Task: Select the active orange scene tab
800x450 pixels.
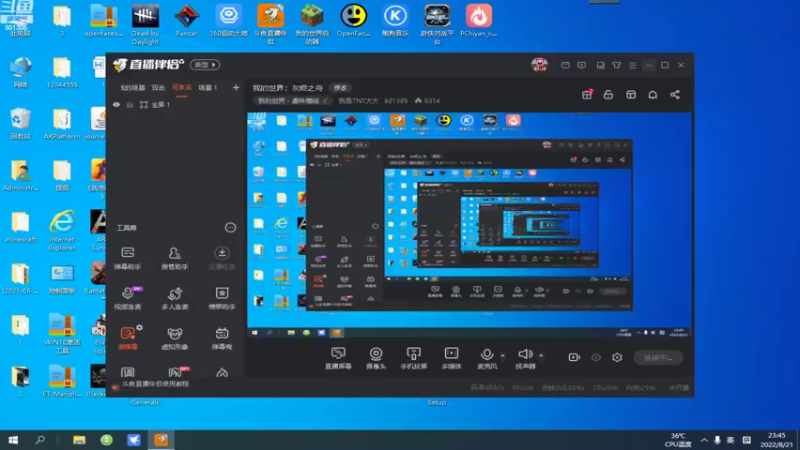Action: click(x=181, y=88)
